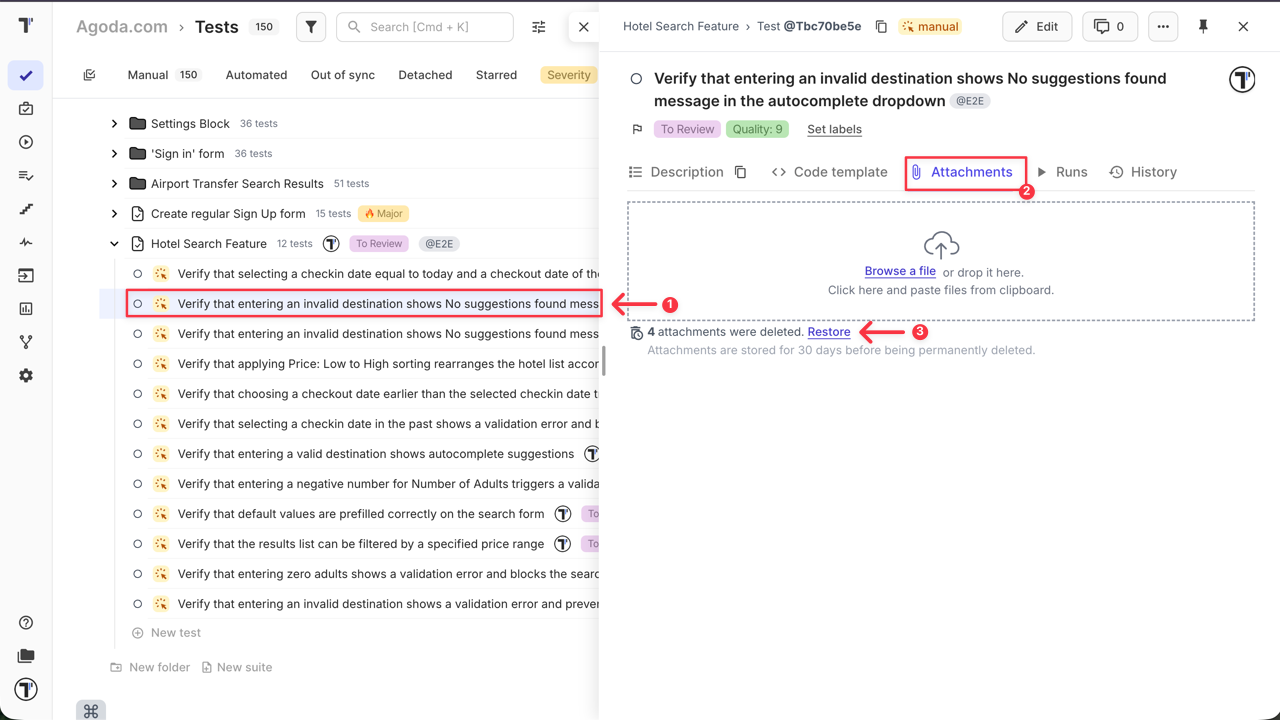Screen dimensions: 1280x720
Task: Open the branching version control icon in sidebar
Action: click(26, 341)
